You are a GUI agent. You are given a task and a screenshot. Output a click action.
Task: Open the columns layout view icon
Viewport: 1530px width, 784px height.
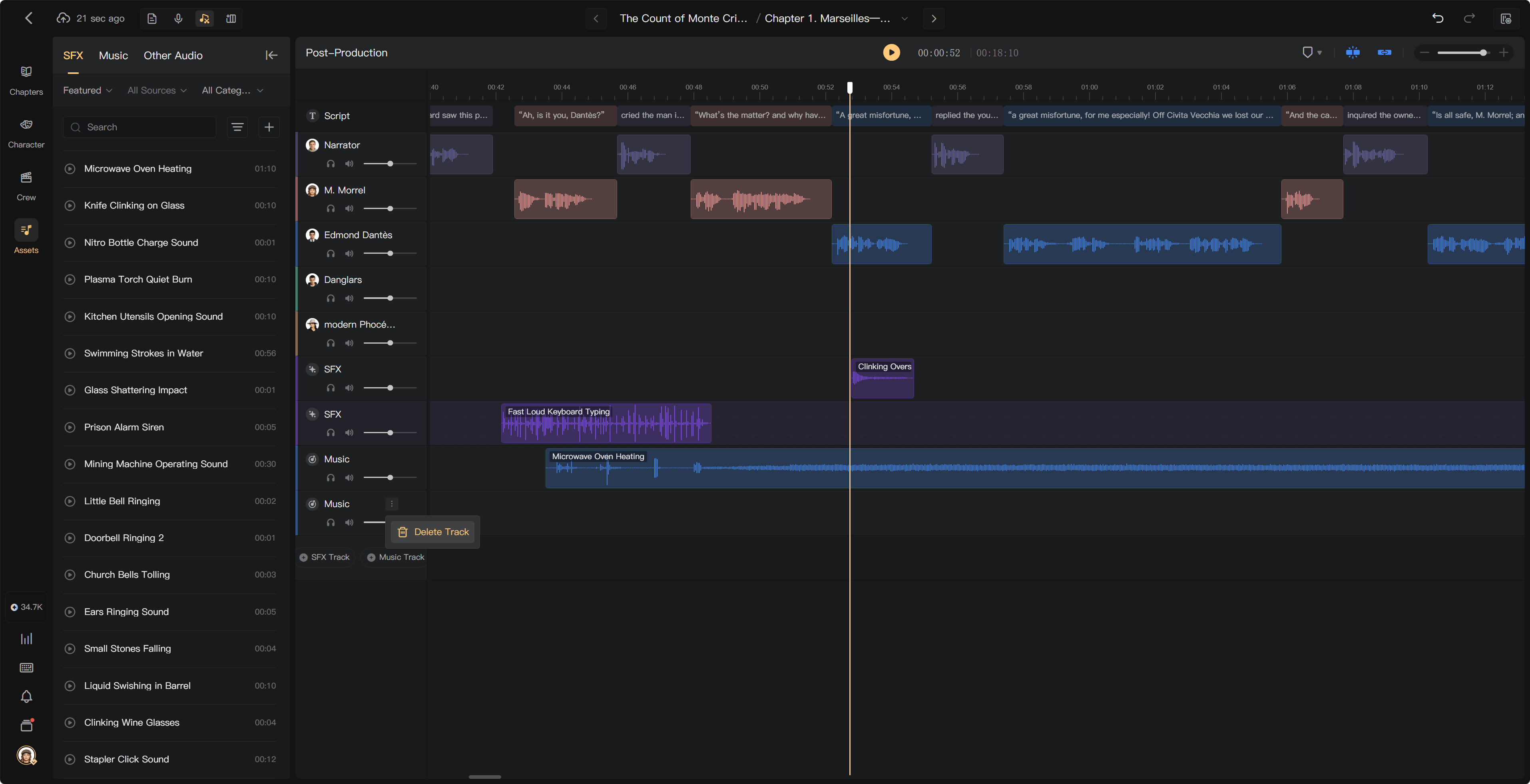click(x=231, y=18)
